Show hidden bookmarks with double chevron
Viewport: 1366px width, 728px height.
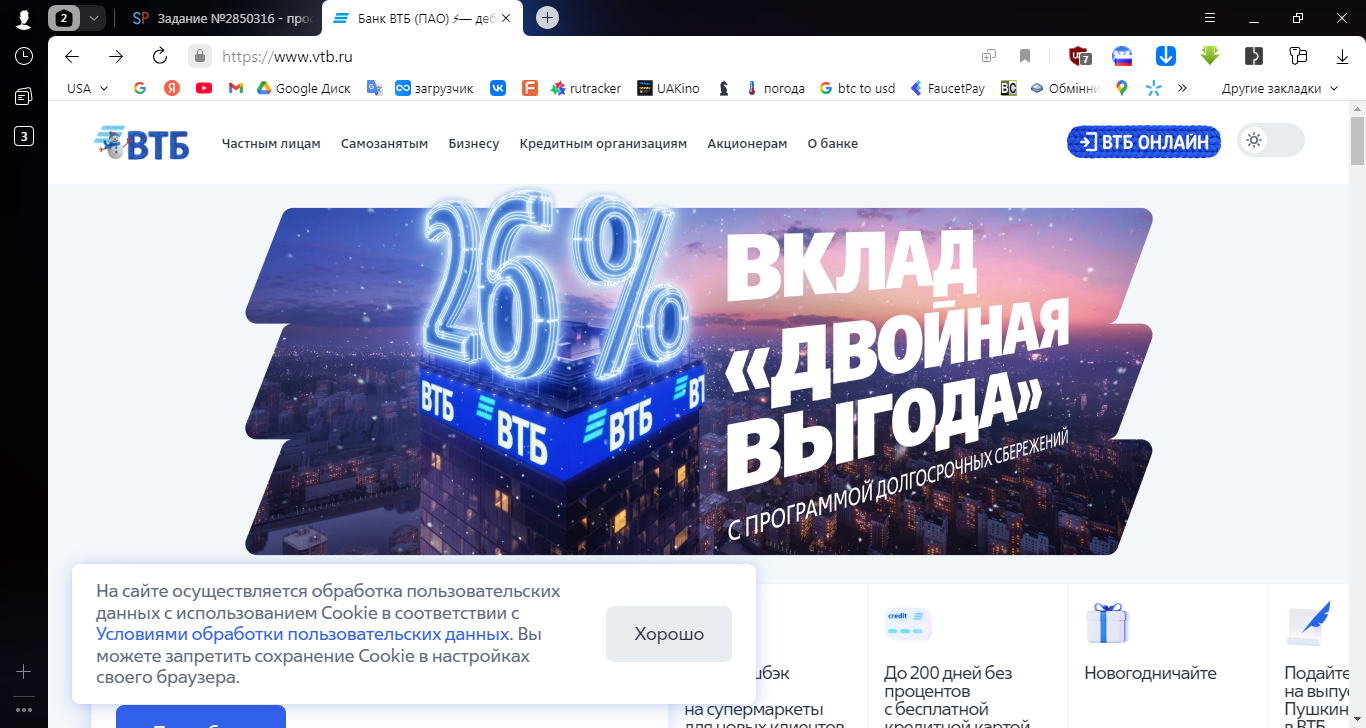(x=1182, y=88)
